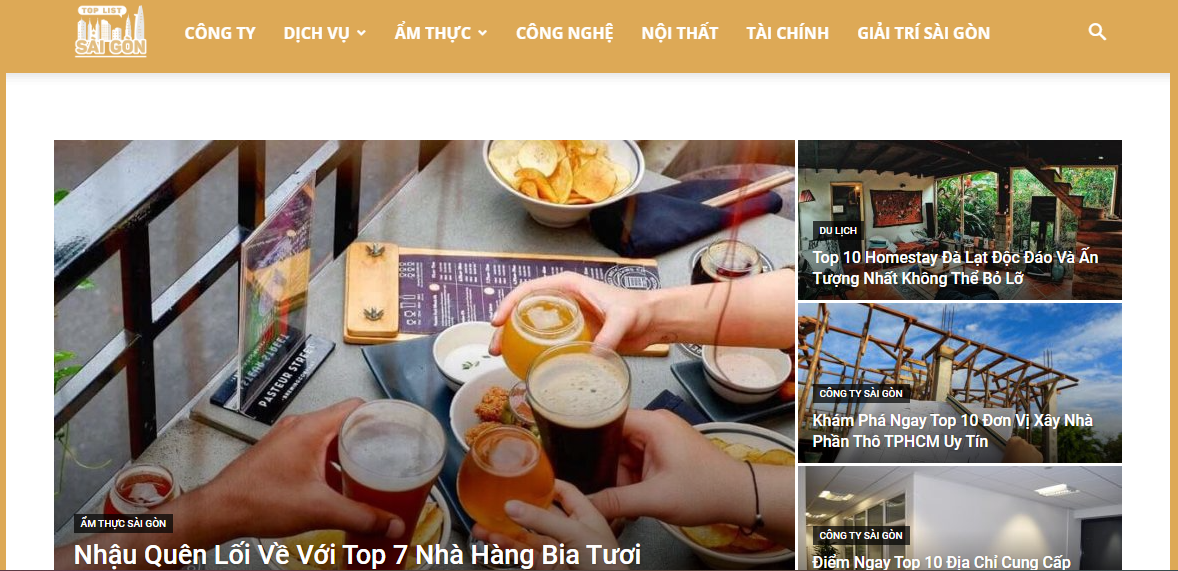
Task: Click Công Ty Sài Gòn tag on office article
Action: (x=861, y=535)
